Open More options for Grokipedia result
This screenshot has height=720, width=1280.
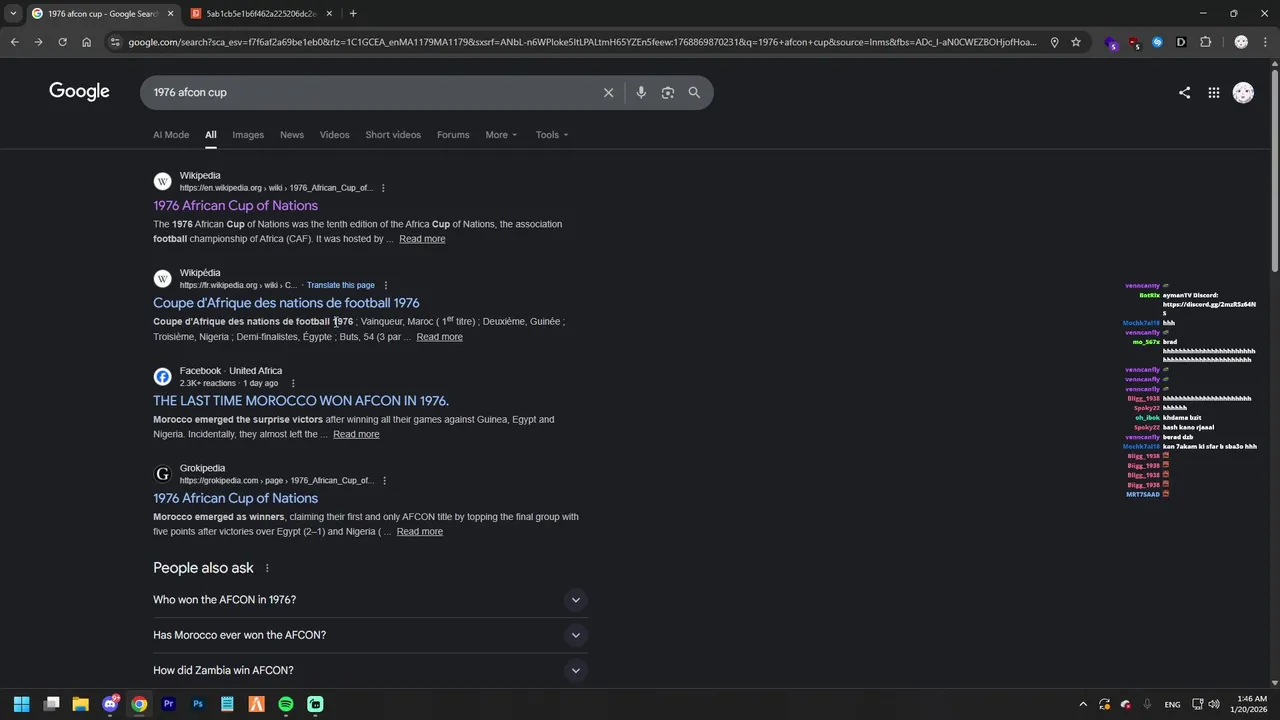pos(384,481)
